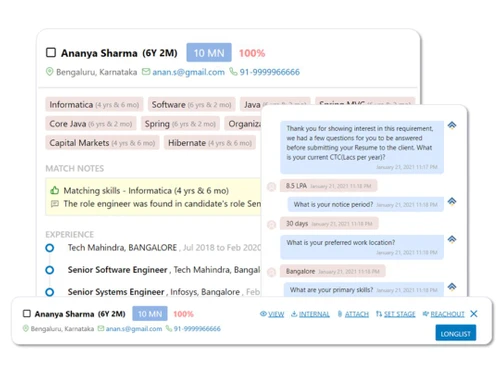Click the eye icon next to VIEW
This screenshot has width=500, height=375.
click(263, 314)
